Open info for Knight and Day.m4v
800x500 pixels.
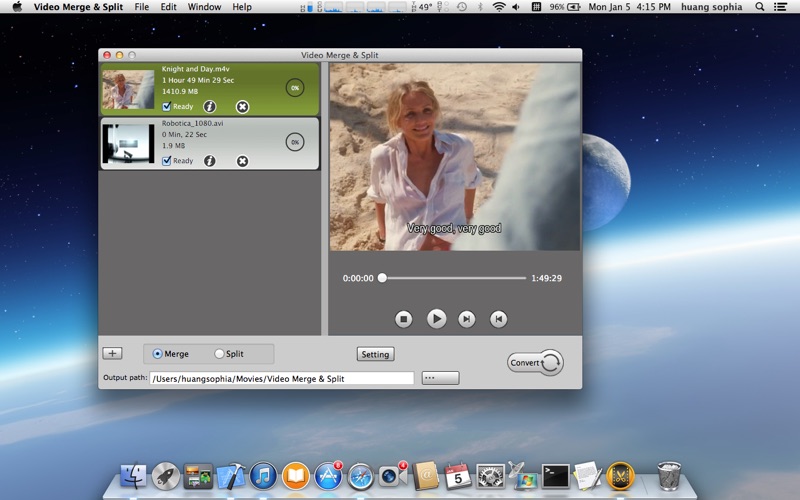[x=210, y=107]
